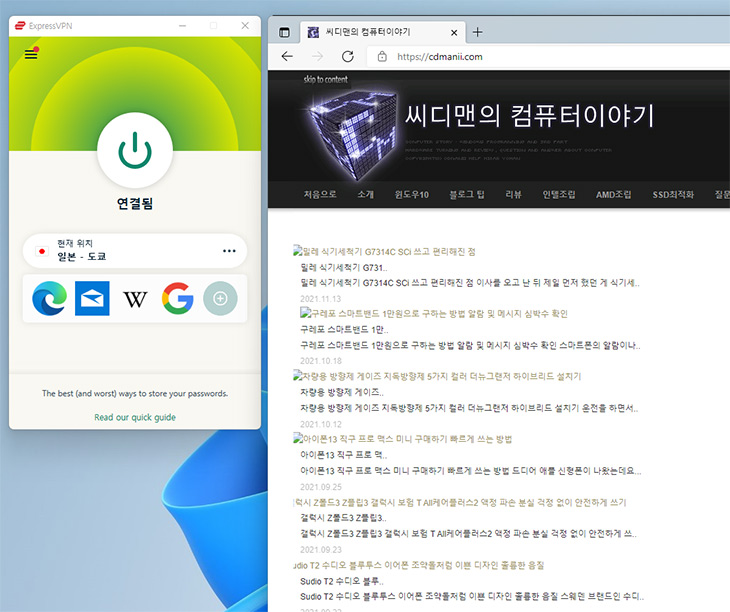Click the 2021.11.13 post date
Screen dimensions: 730x612
(x=321, y=299)
